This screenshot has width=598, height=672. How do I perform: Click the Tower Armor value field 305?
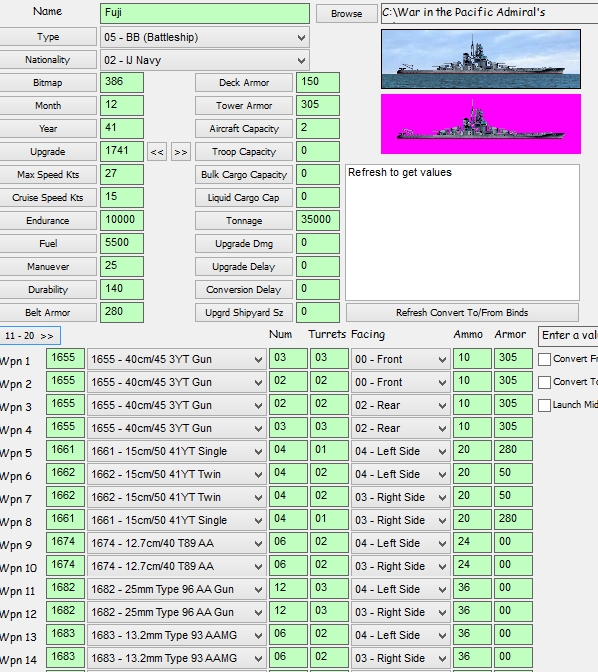click(x=318, y=105)
